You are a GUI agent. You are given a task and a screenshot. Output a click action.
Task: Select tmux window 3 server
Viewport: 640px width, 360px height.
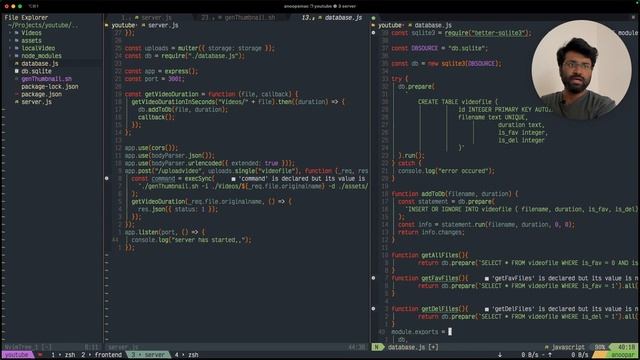[148, 355]
